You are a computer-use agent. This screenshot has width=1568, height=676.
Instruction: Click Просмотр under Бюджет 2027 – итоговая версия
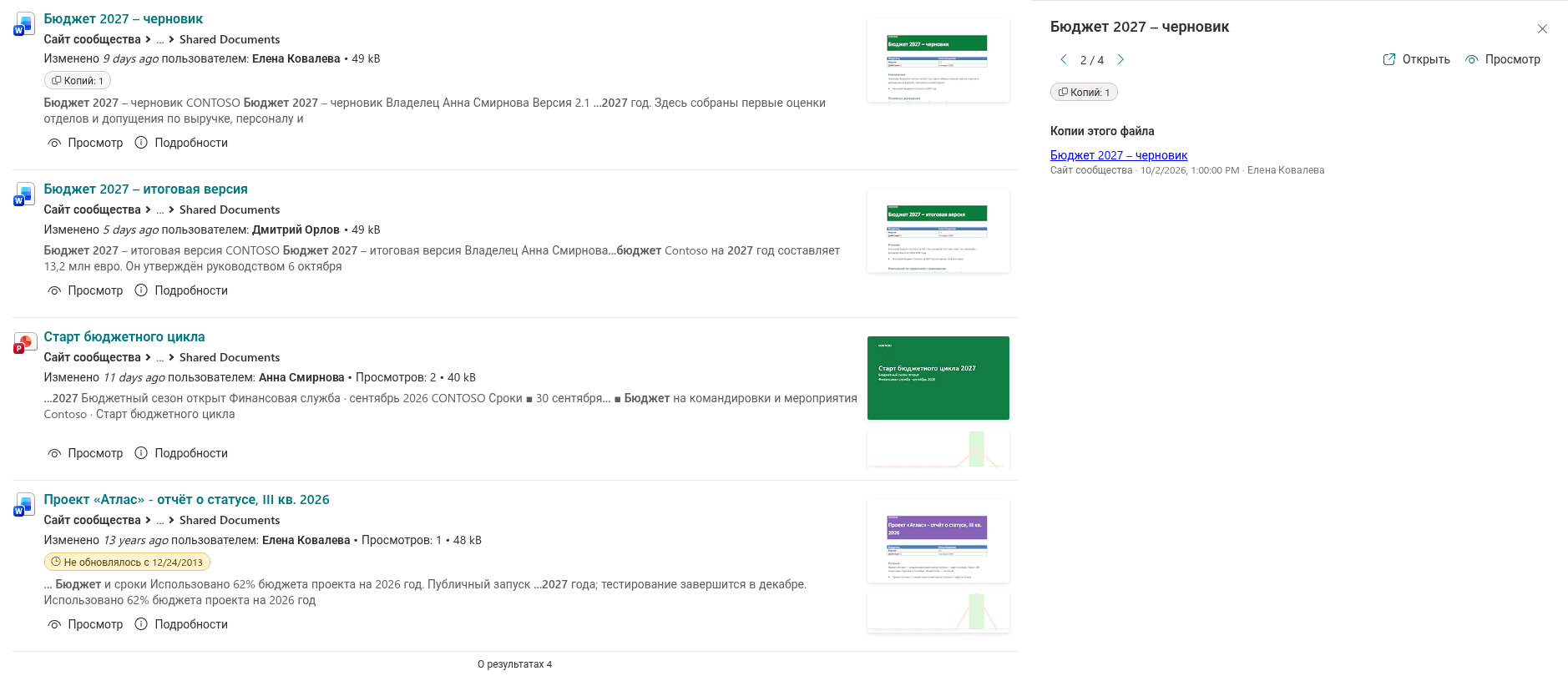pos(85,290)
